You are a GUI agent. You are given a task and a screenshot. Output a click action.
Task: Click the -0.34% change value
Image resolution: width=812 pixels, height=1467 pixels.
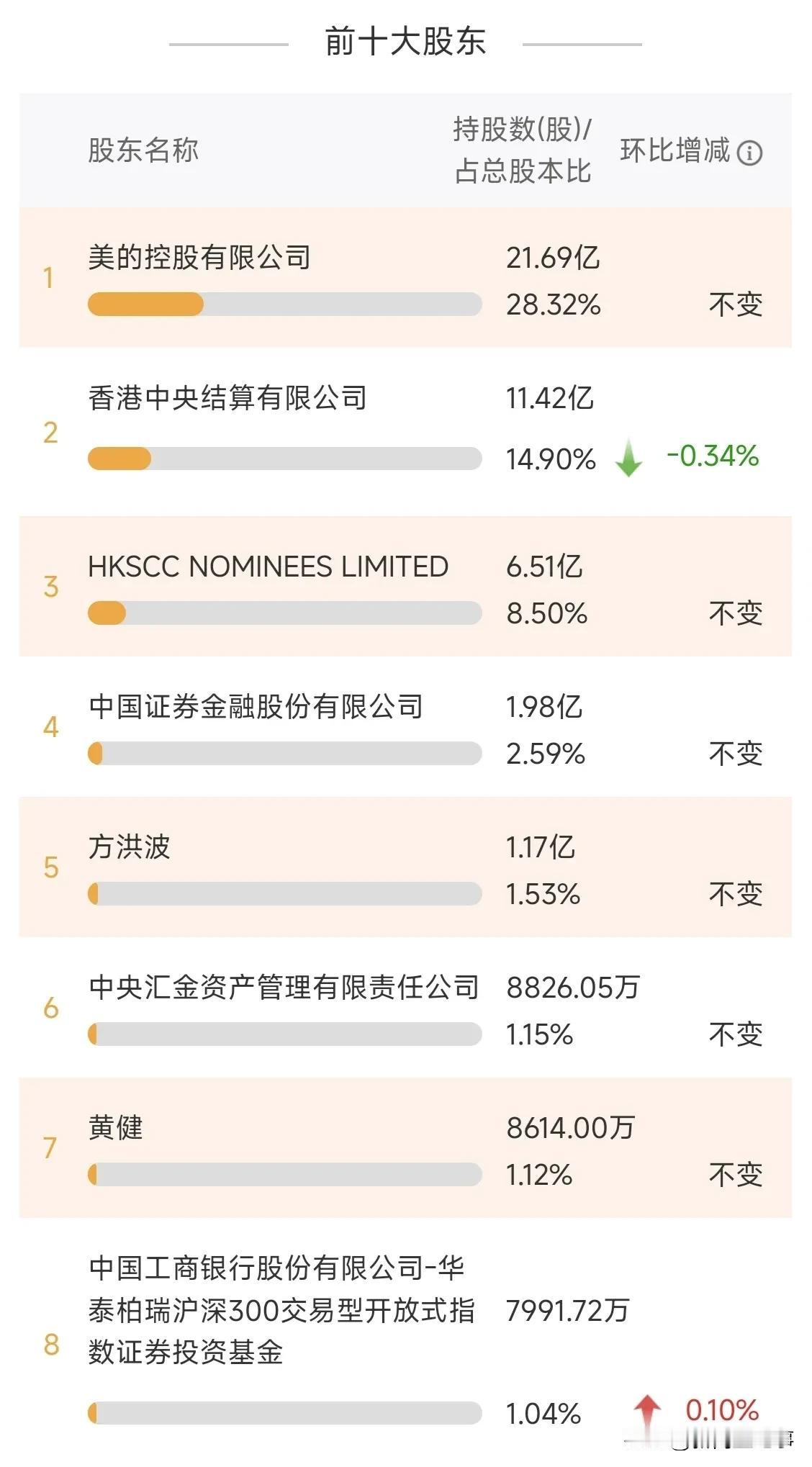coord(713,456)
